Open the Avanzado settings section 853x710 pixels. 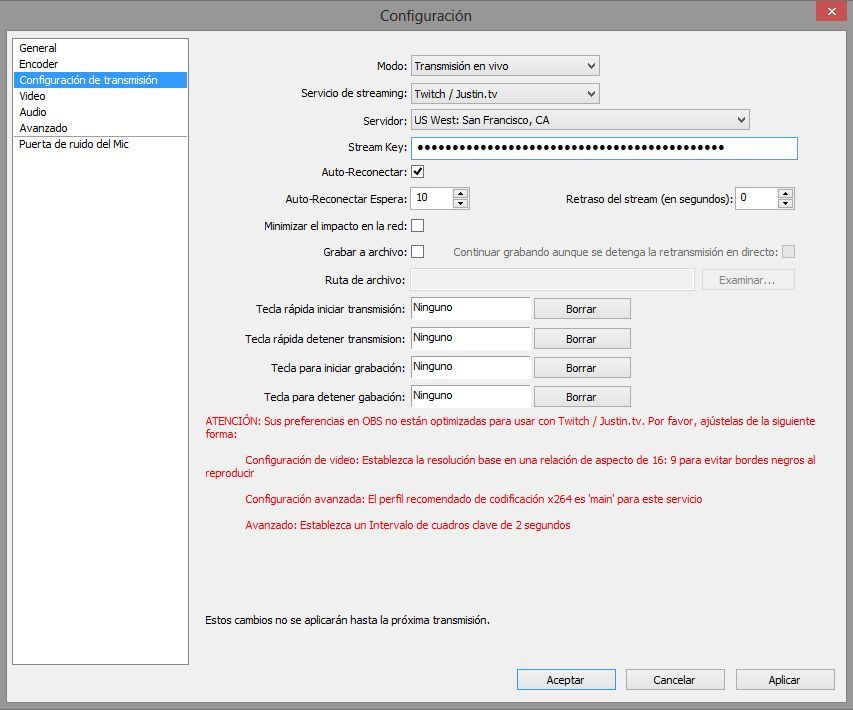click(100, 128)
